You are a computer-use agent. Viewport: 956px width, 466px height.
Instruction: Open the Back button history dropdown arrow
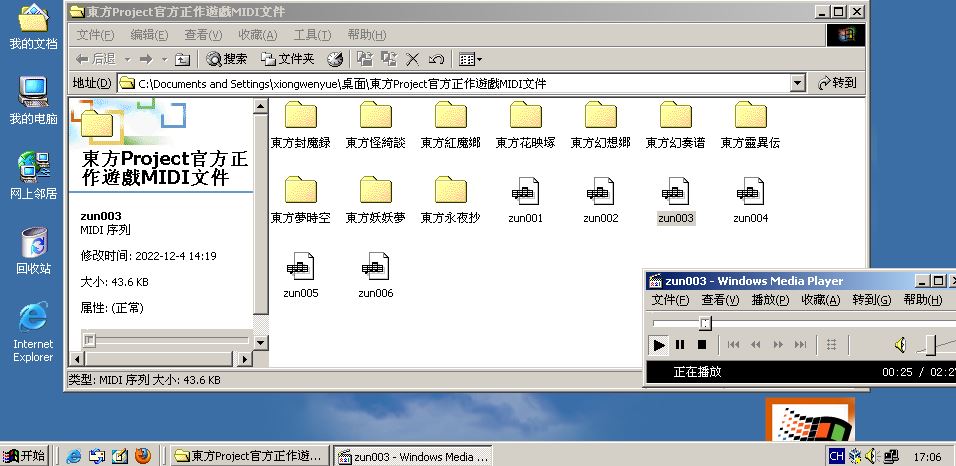124,59
